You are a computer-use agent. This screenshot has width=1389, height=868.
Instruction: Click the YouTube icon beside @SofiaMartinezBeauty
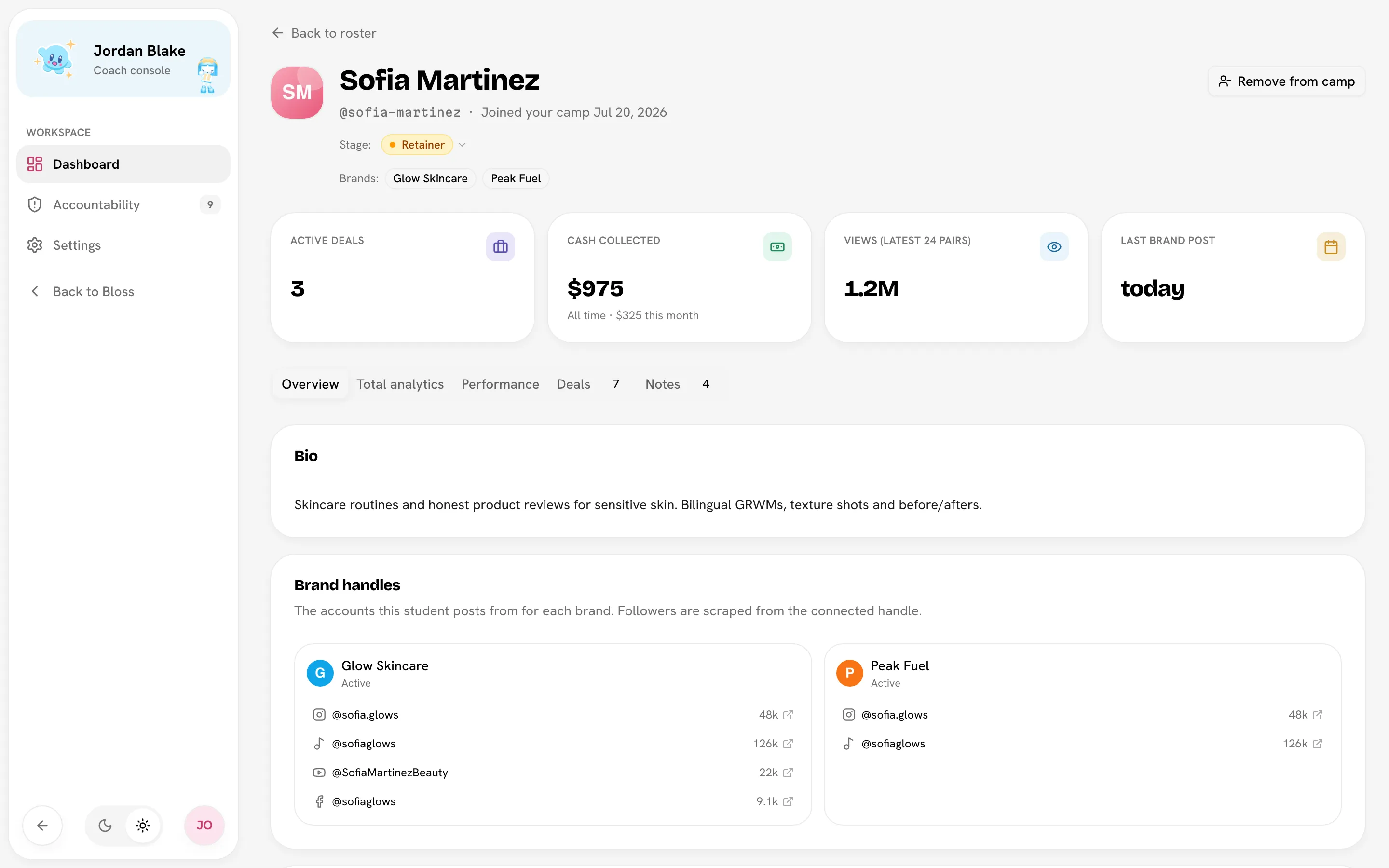(319, 773)
